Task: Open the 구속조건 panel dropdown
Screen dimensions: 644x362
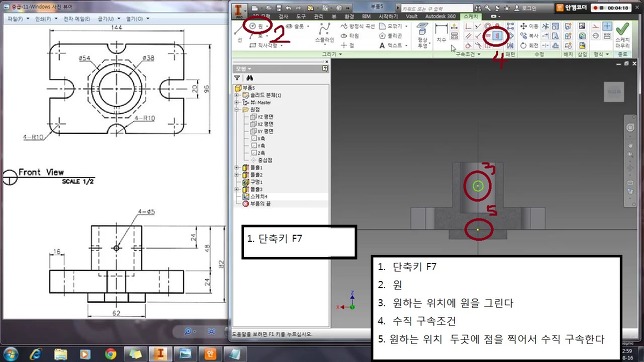Action: click(x=468, y=54)
